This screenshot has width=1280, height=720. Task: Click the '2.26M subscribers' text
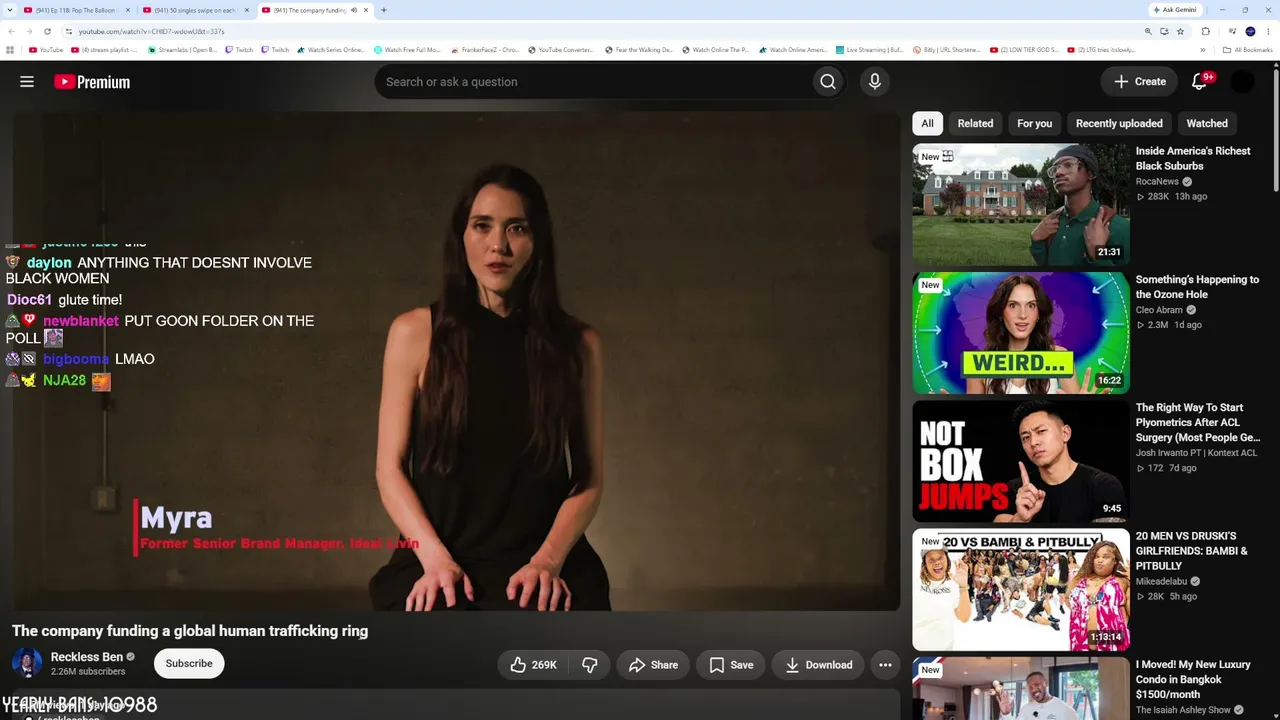[x=88, y=672]
